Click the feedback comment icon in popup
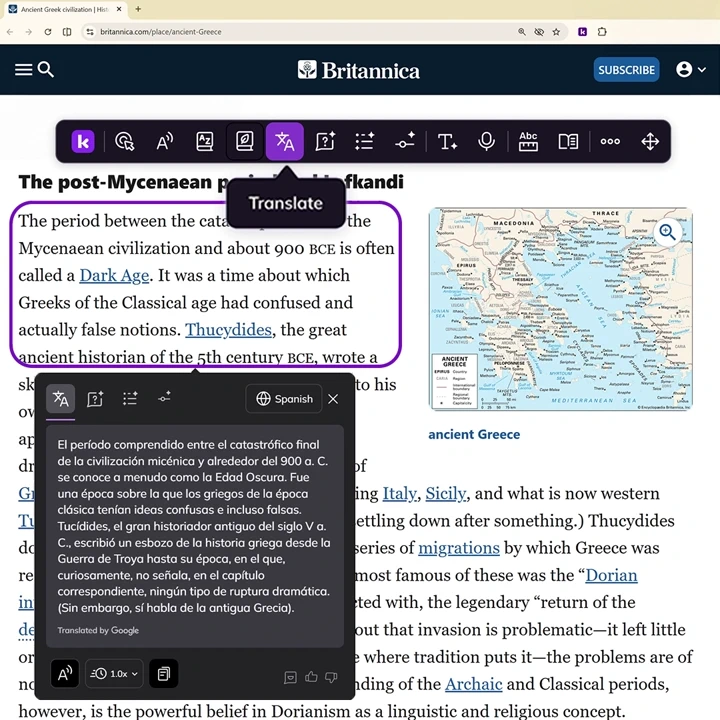 pos(290,677)
